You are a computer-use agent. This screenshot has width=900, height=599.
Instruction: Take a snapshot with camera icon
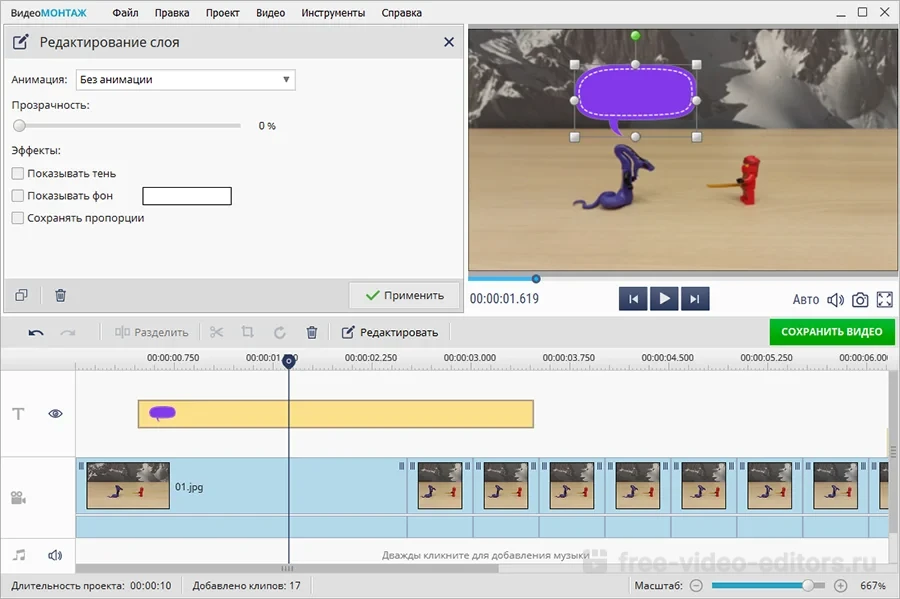coord(860,299)
